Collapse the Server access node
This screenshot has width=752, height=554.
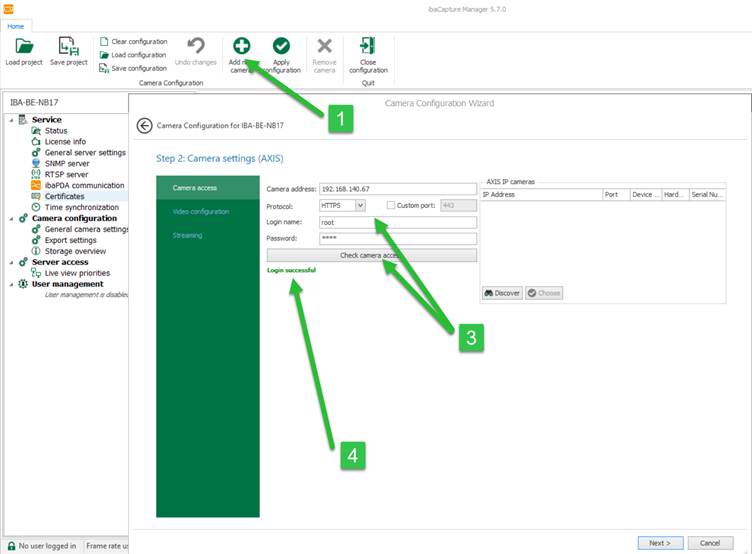coord(11,262)
